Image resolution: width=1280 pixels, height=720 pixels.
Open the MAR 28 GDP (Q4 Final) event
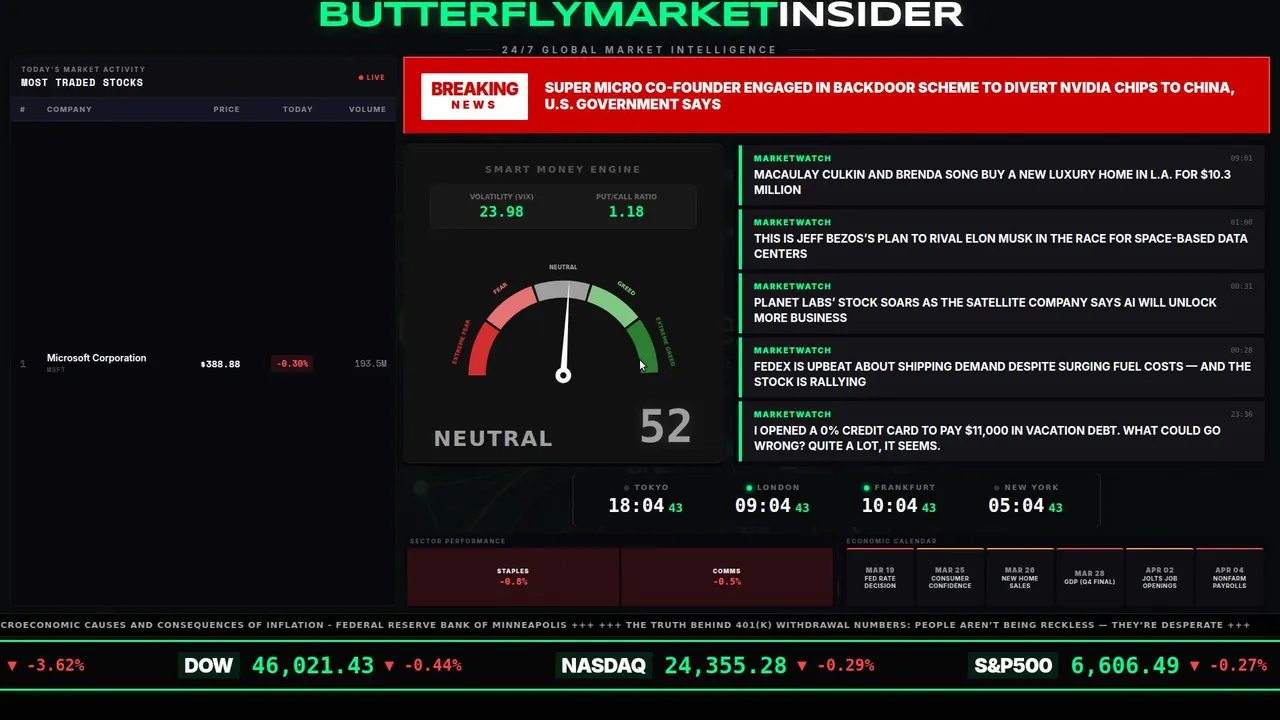tap(1090, 577)
